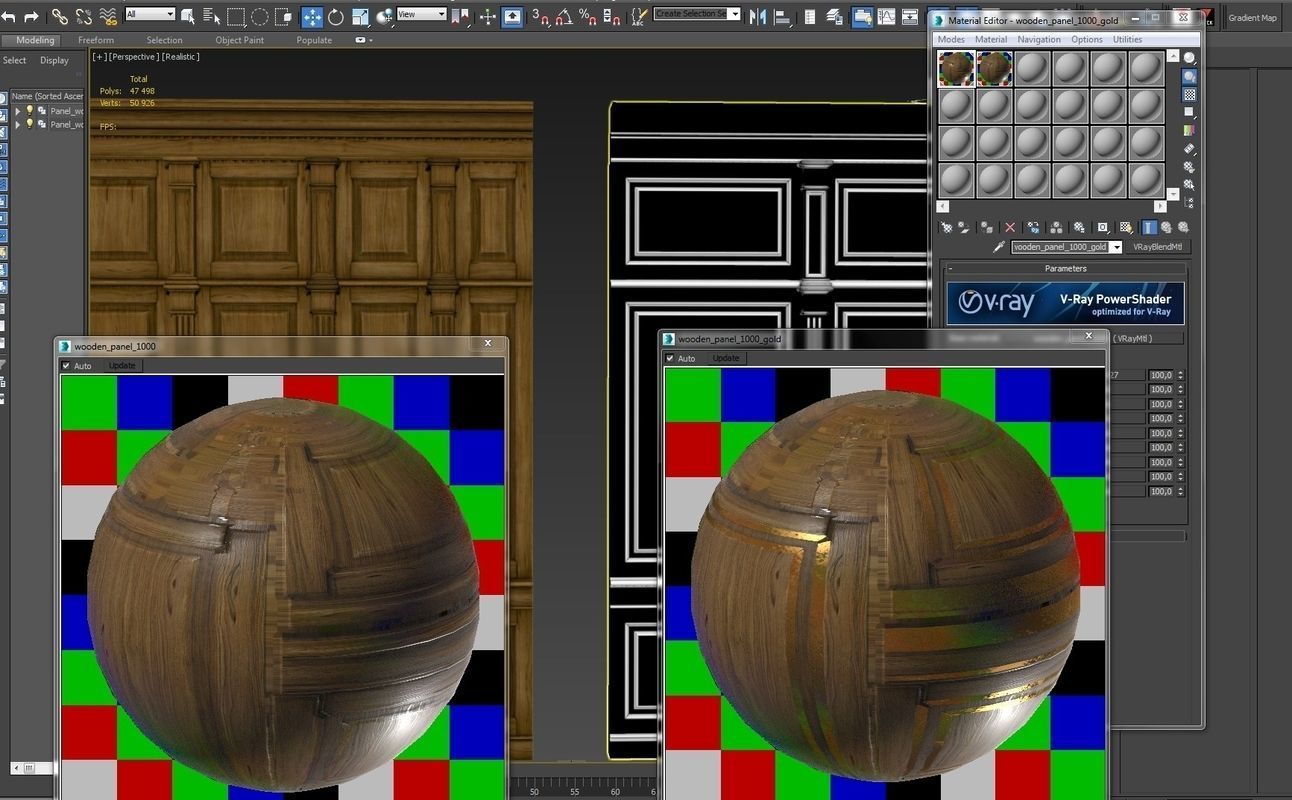Click the top blend amount 100,0 spinner arrows
This screenshot has width=1292, height=800.
[1180, 375]
